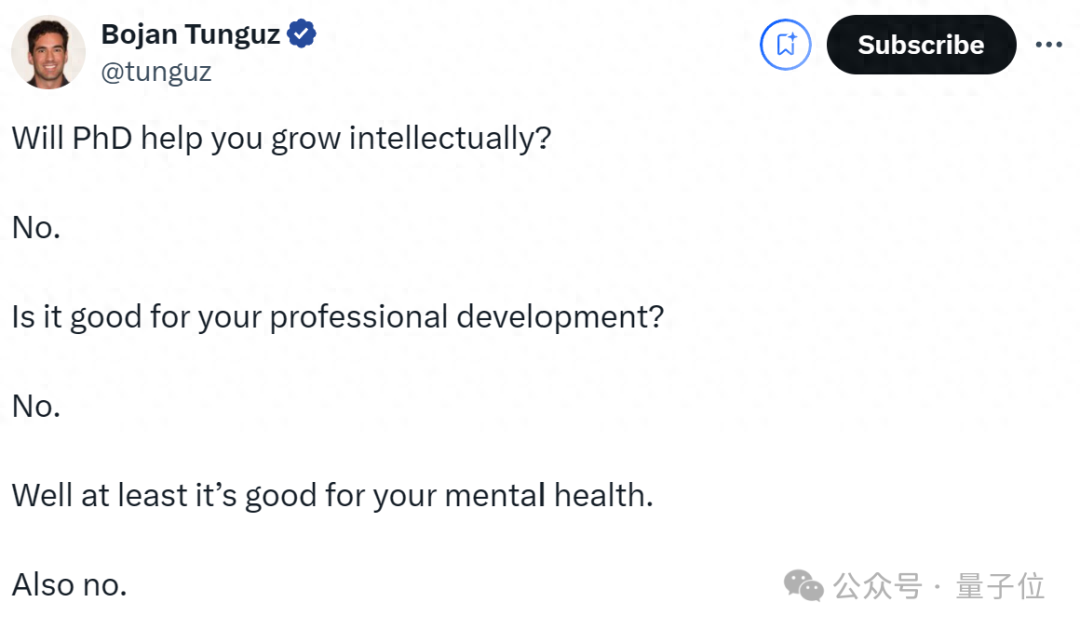Open the three-dot more options menu
1080x629 pixels.
click(x=1048, y=44)
